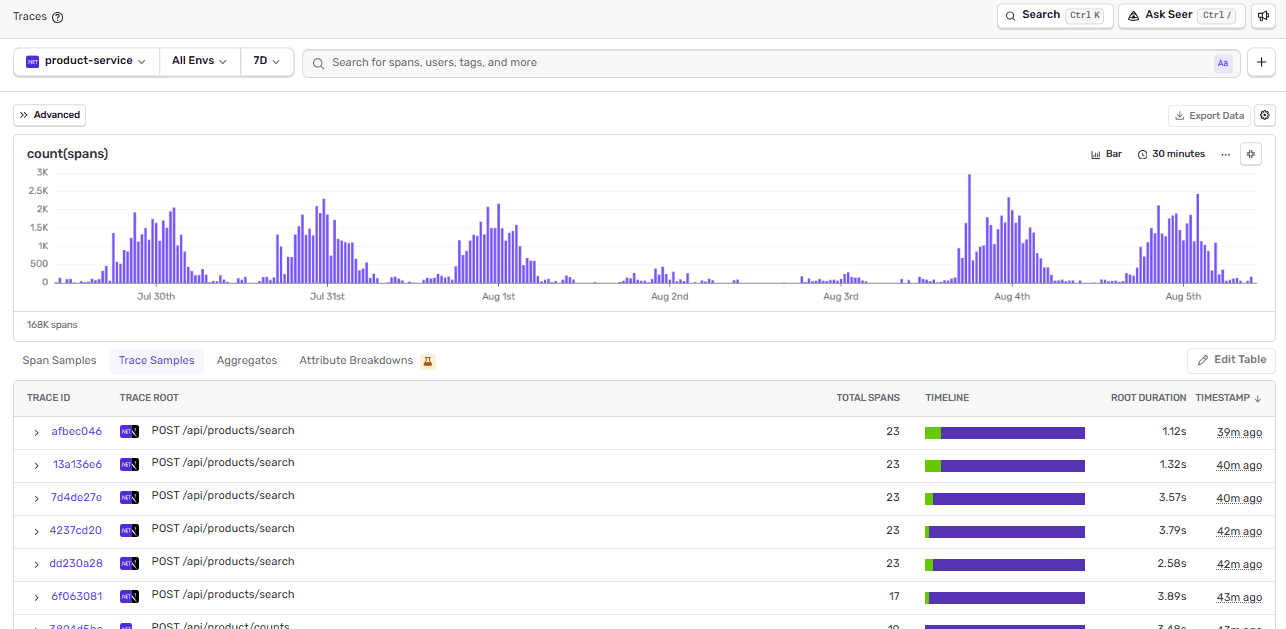
Task: Switch to the Span Samples tab
Action: [x=60, y=361]
